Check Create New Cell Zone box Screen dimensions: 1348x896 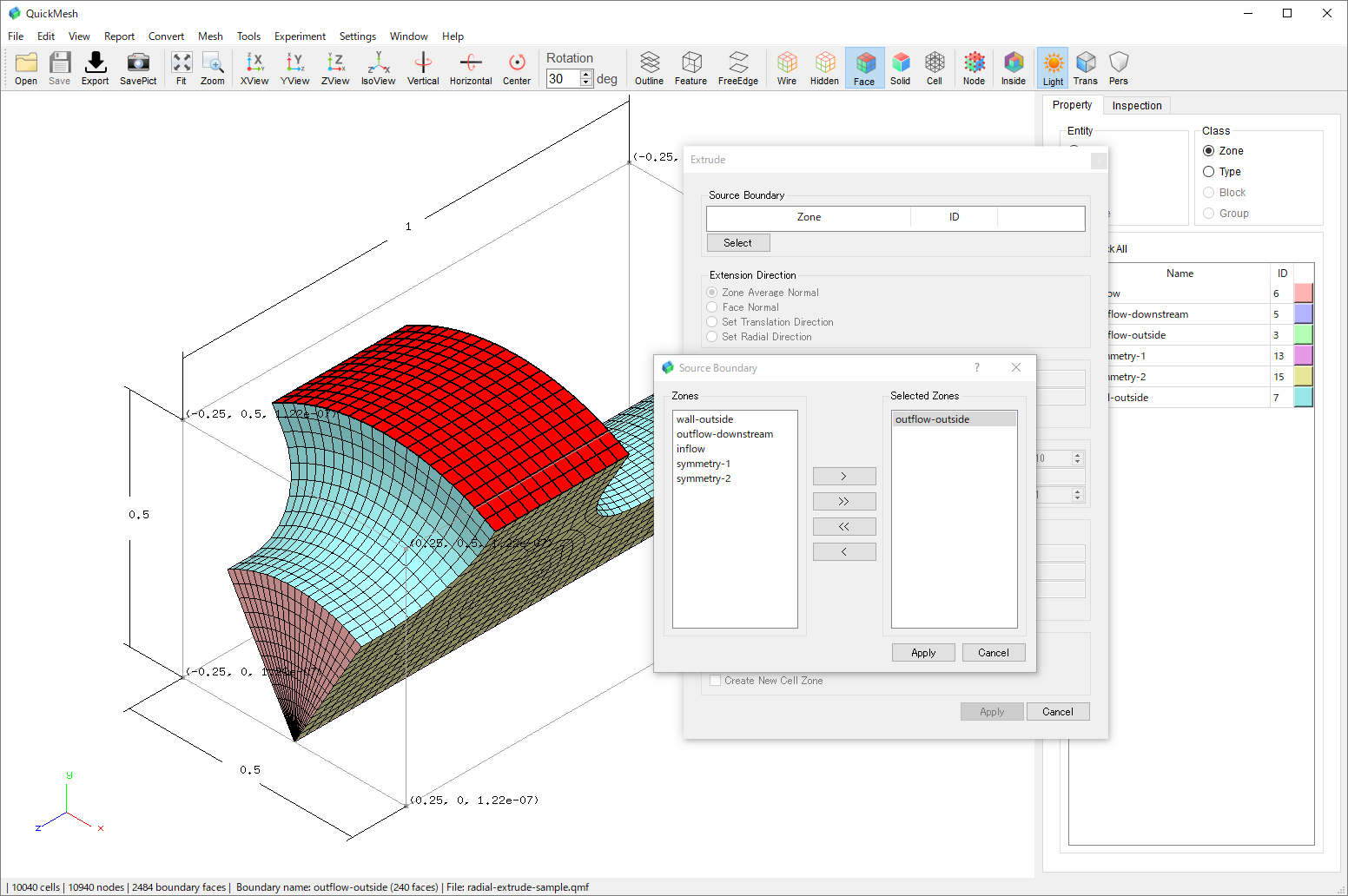click(716, 681)
